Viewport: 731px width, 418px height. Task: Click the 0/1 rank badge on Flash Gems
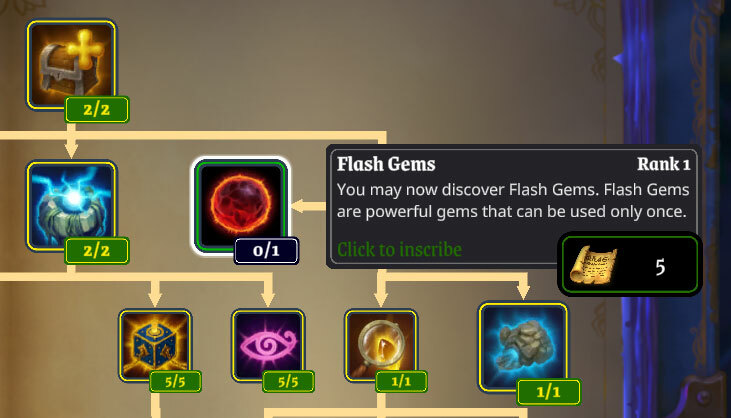[266, 251]
